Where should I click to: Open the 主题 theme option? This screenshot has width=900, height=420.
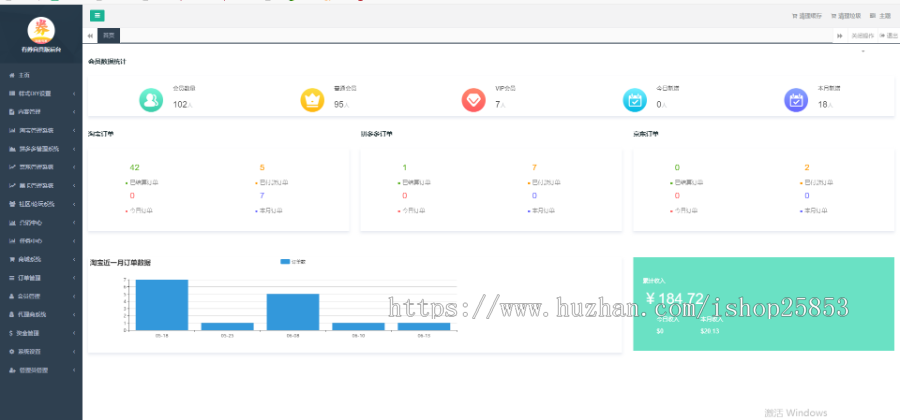point(881,16)
